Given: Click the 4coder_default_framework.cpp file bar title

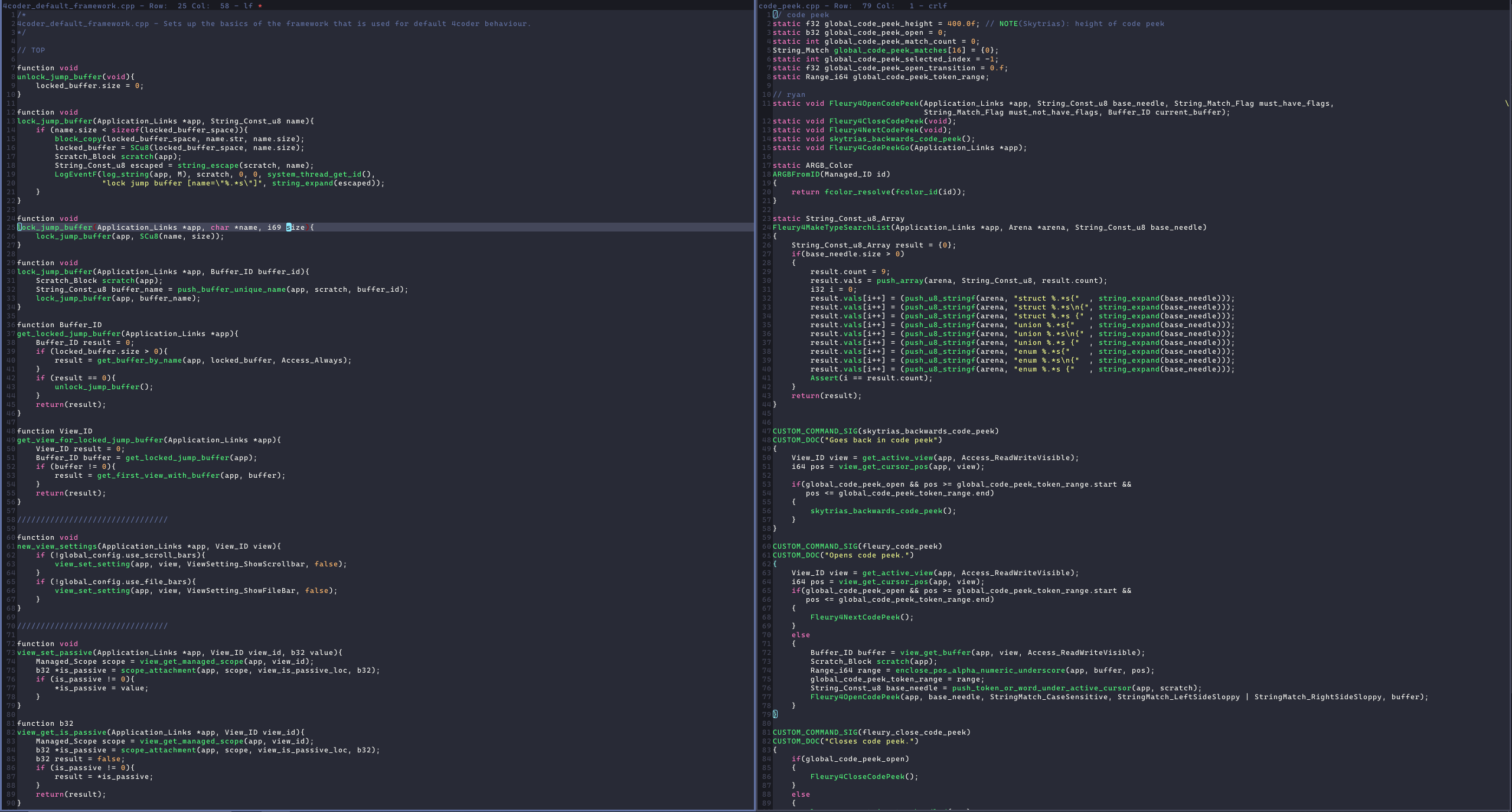Looking at the screenshot, I should click(x=68, y=6).
